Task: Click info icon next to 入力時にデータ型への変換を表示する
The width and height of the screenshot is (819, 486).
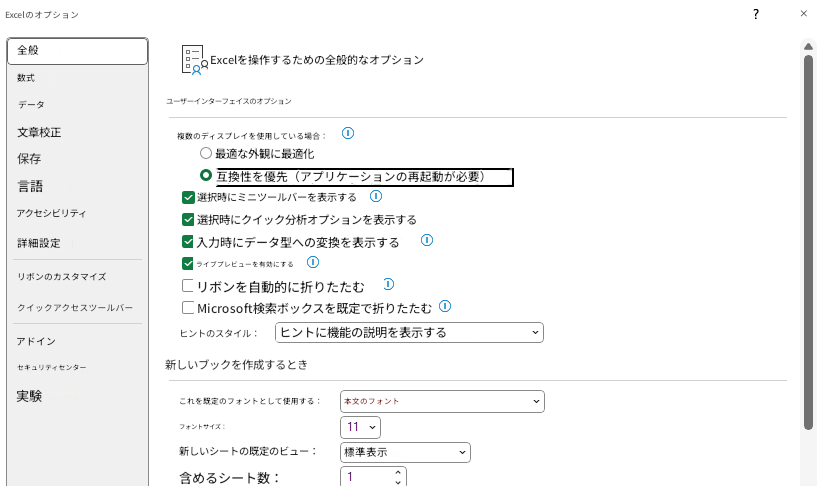Action: pyautogui.click(x=427, y=240)
